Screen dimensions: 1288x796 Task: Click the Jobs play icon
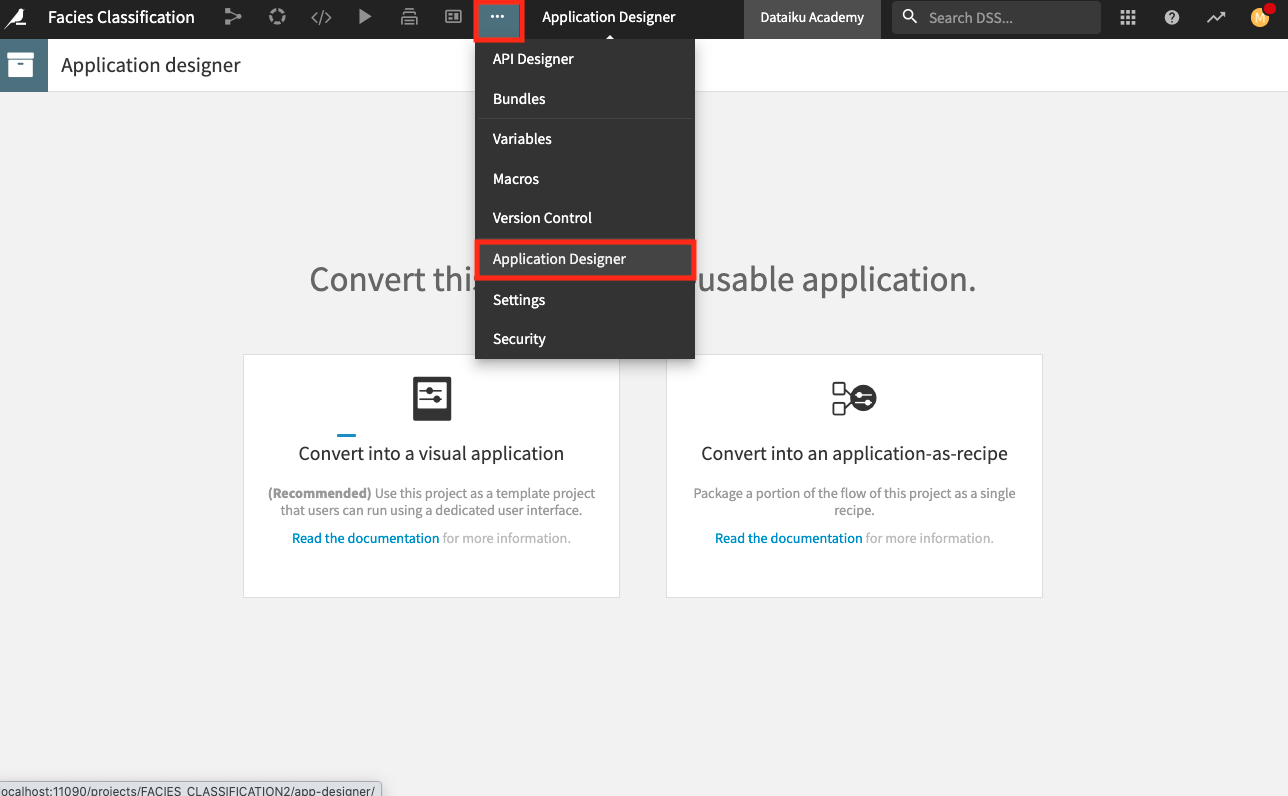point(365,17)
